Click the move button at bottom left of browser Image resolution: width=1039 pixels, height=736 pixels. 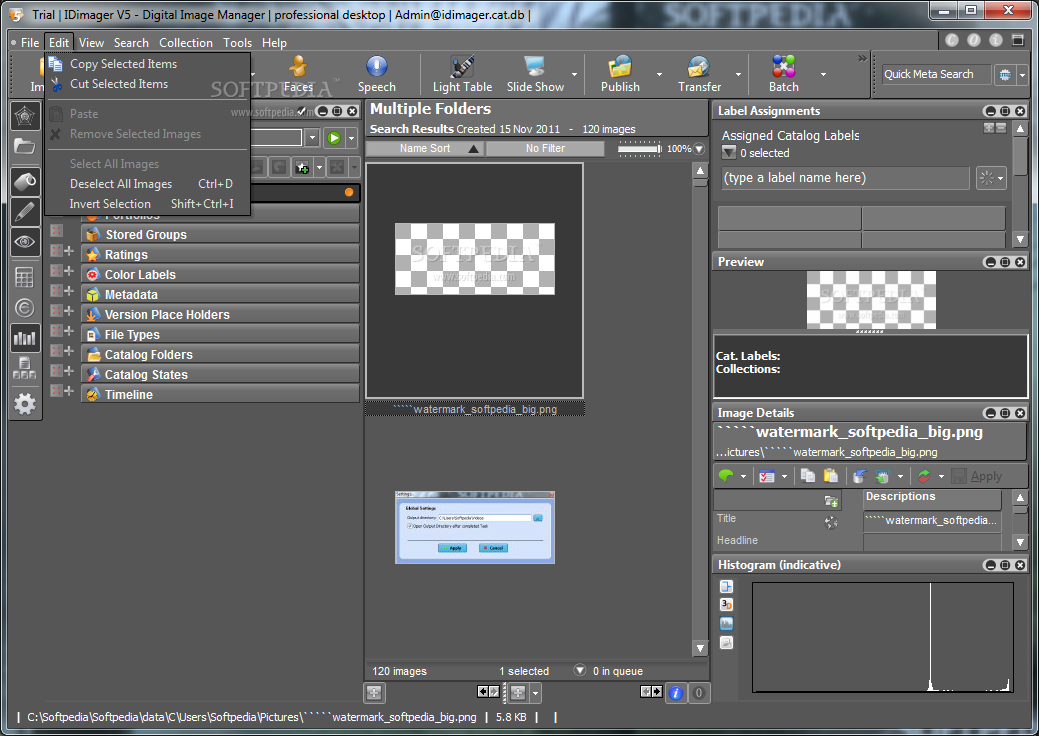[374, 693]
